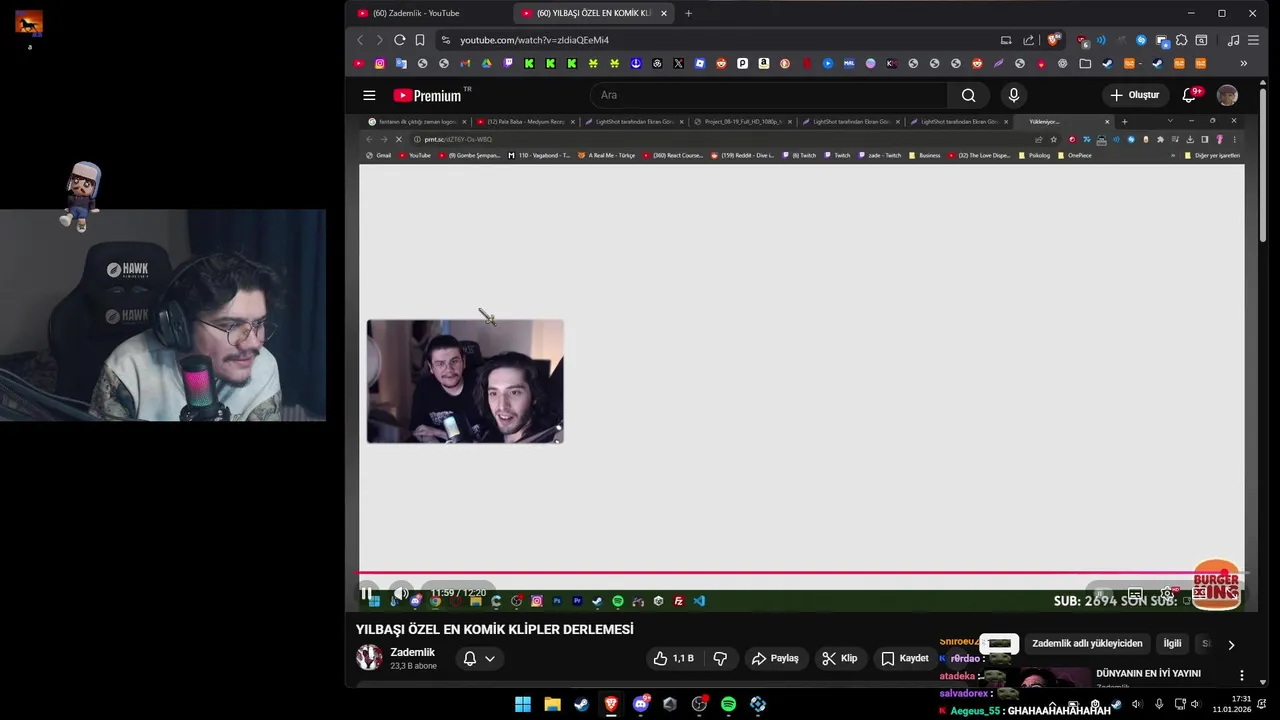Open the YouTube guide hamburger menu
This screenshot has height=720, width=1280.
click(x=369, y=95)
